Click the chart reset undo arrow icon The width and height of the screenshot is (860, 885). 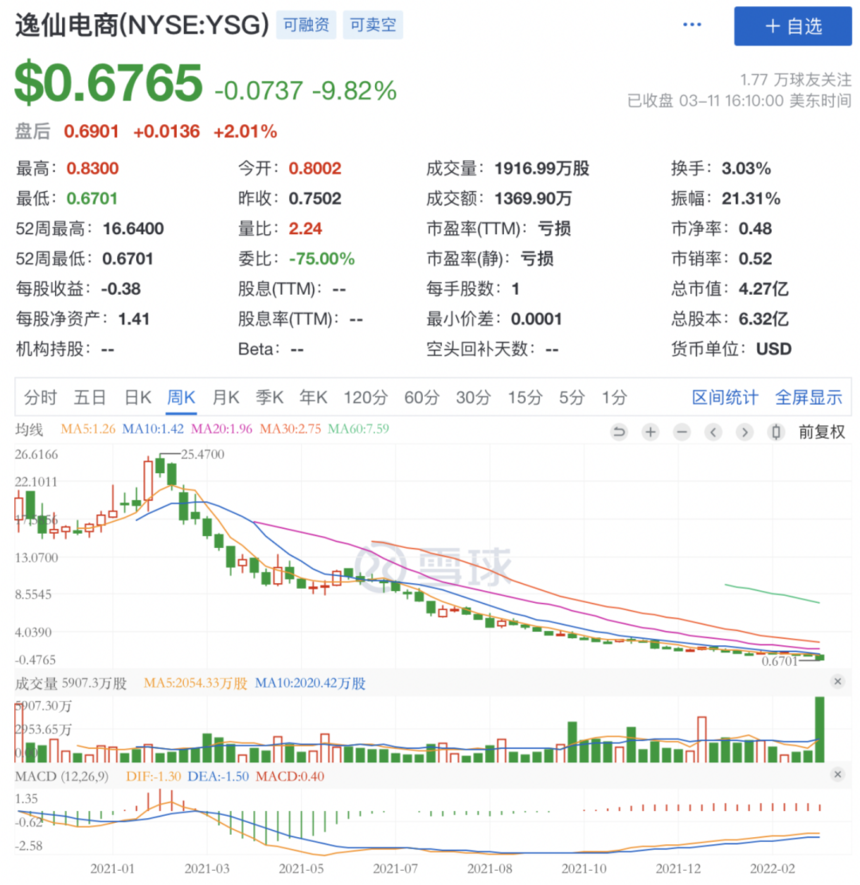[x=619, y=432]
